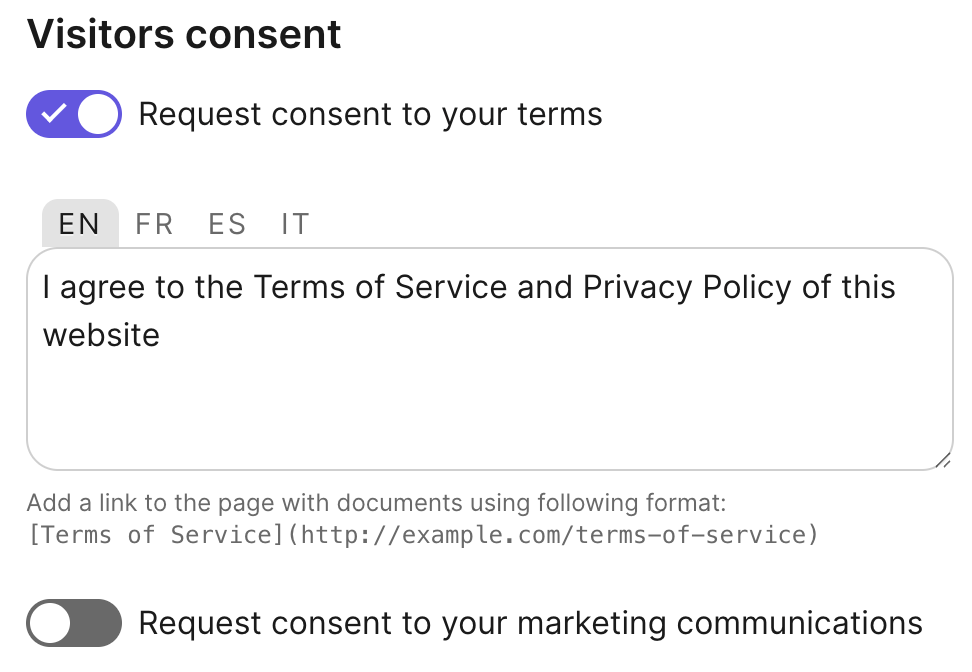
Task: Click the 'Visitors consent' heading
Action: click(x=185, y=34)
